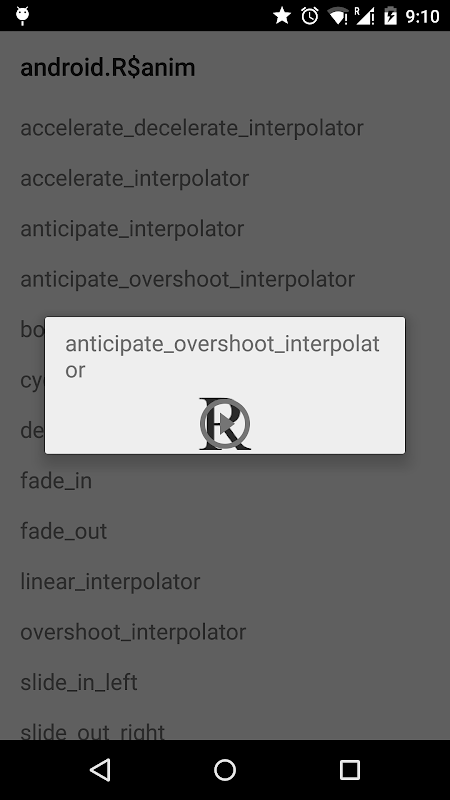This screenshot has width=450, height=800.
Task: Tap the android.R$anim page title
Action: (108, 68)
